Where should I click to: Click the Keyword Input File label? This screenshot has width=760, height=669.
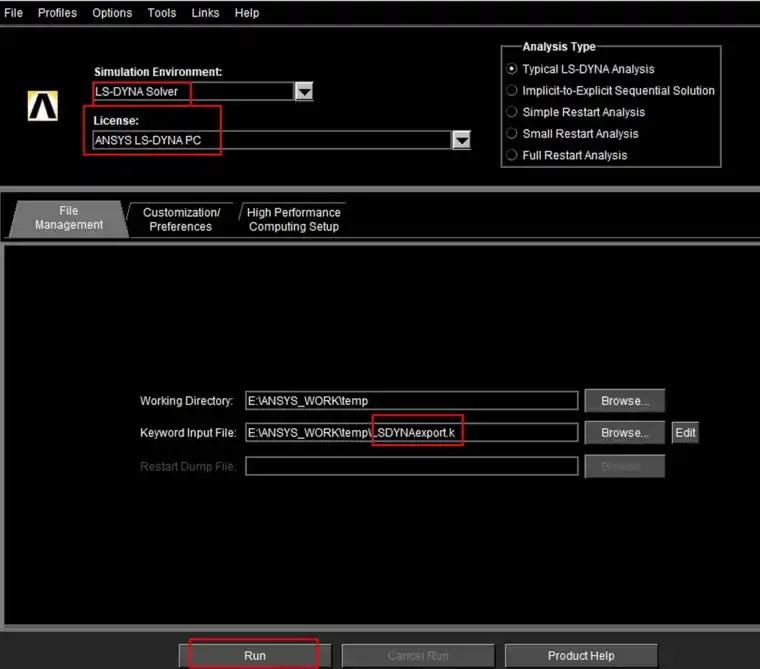(188, 432)
